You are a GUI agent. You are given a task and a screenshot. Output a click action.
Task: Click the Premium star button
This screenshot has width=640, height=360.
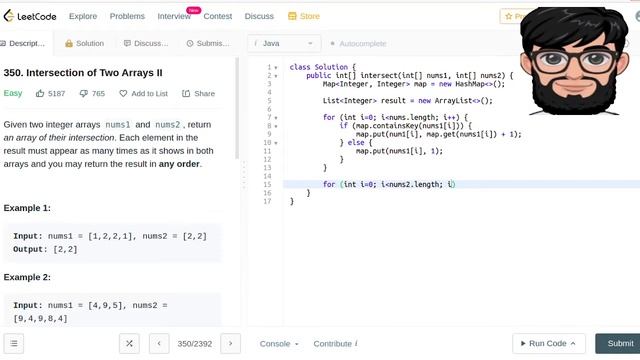[512, 16]
